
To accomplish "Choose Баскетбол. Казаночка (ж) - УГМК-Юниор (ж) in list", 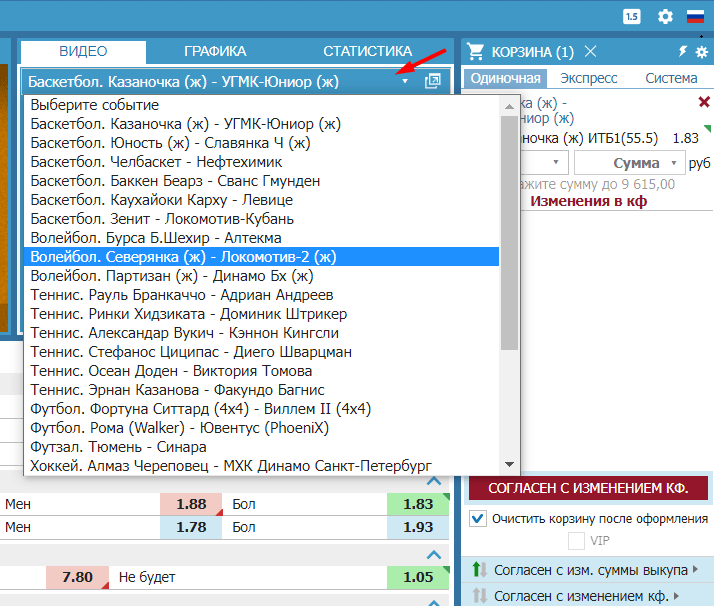I will point(261,124).
